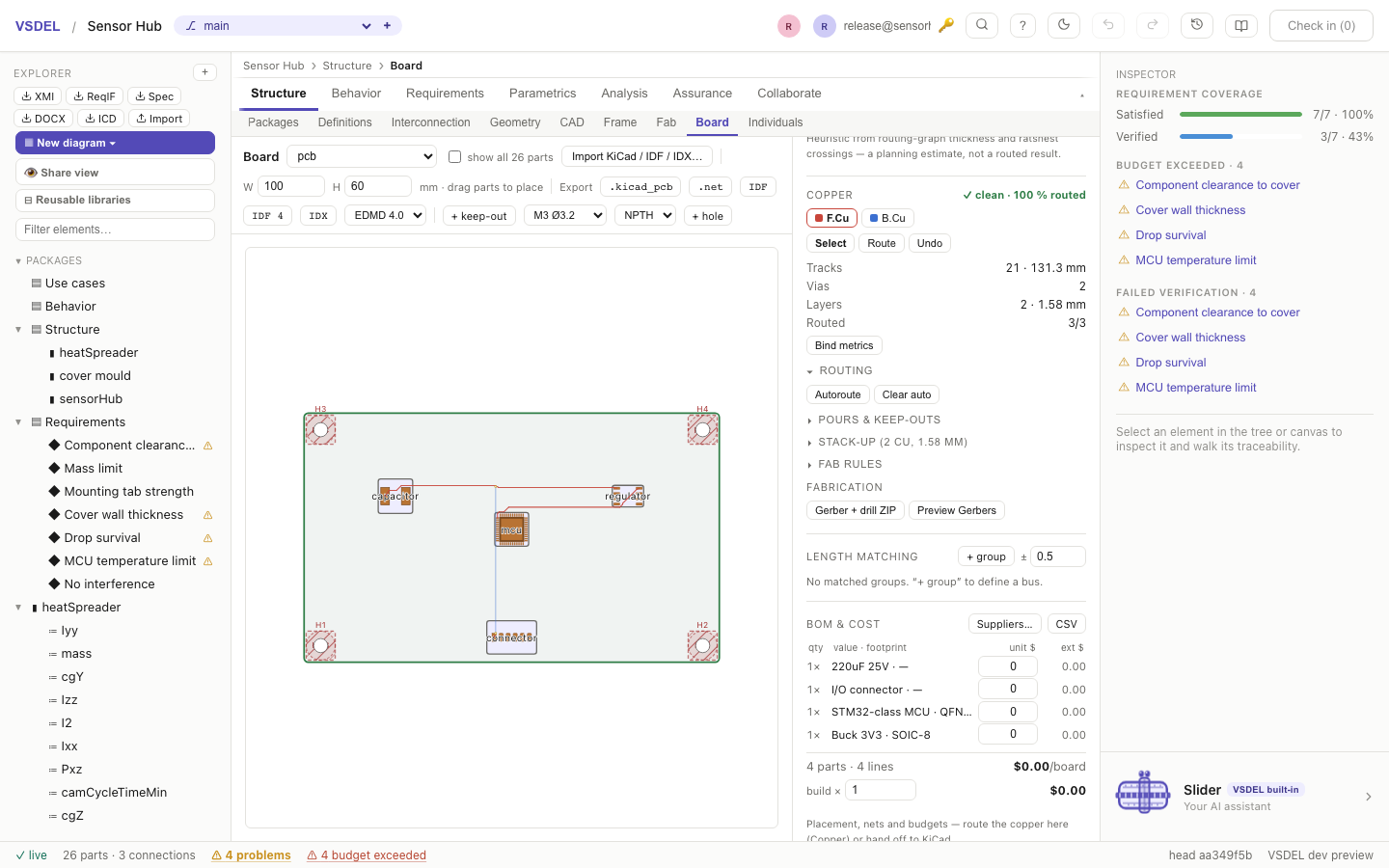Viewport: 1389px width, 868px height.
Task: Select the B.Cu copper layer
Action: pos(887,218)
